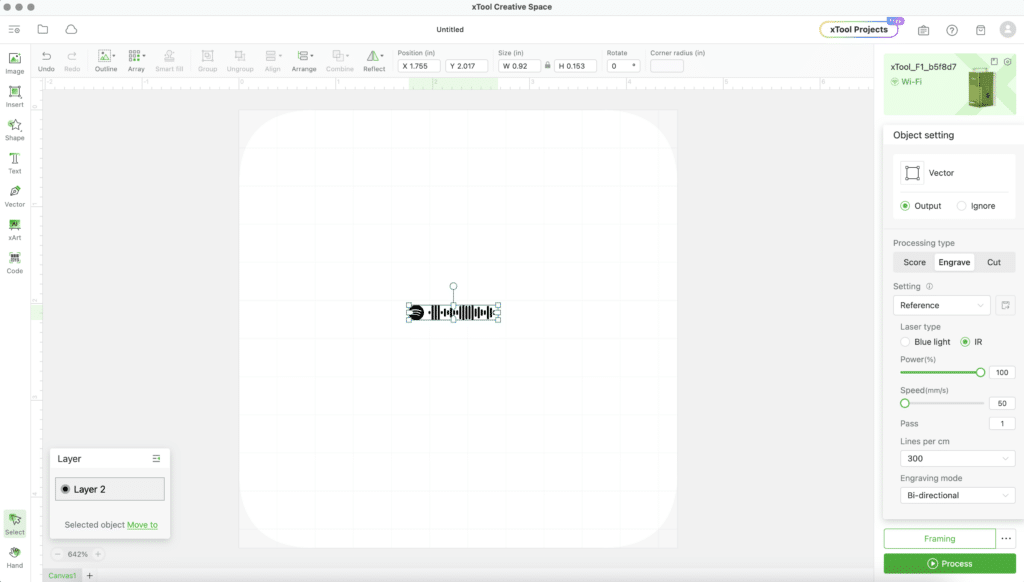Group the selected objects
This screenshot has height=582, width=1024.
(207, 61)
